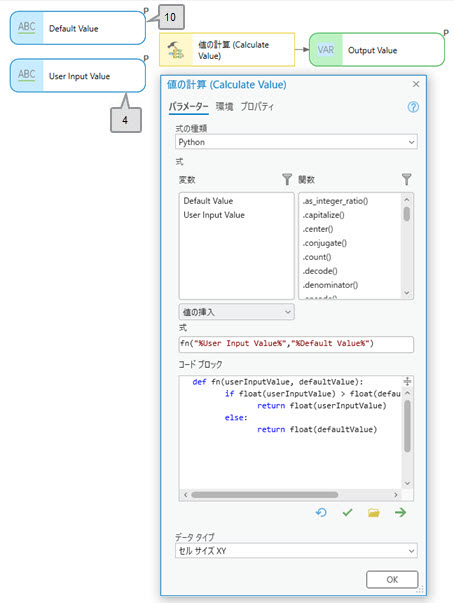Screen dimensions: 454x603
Task: Click the expression input field
Action: 296,344
